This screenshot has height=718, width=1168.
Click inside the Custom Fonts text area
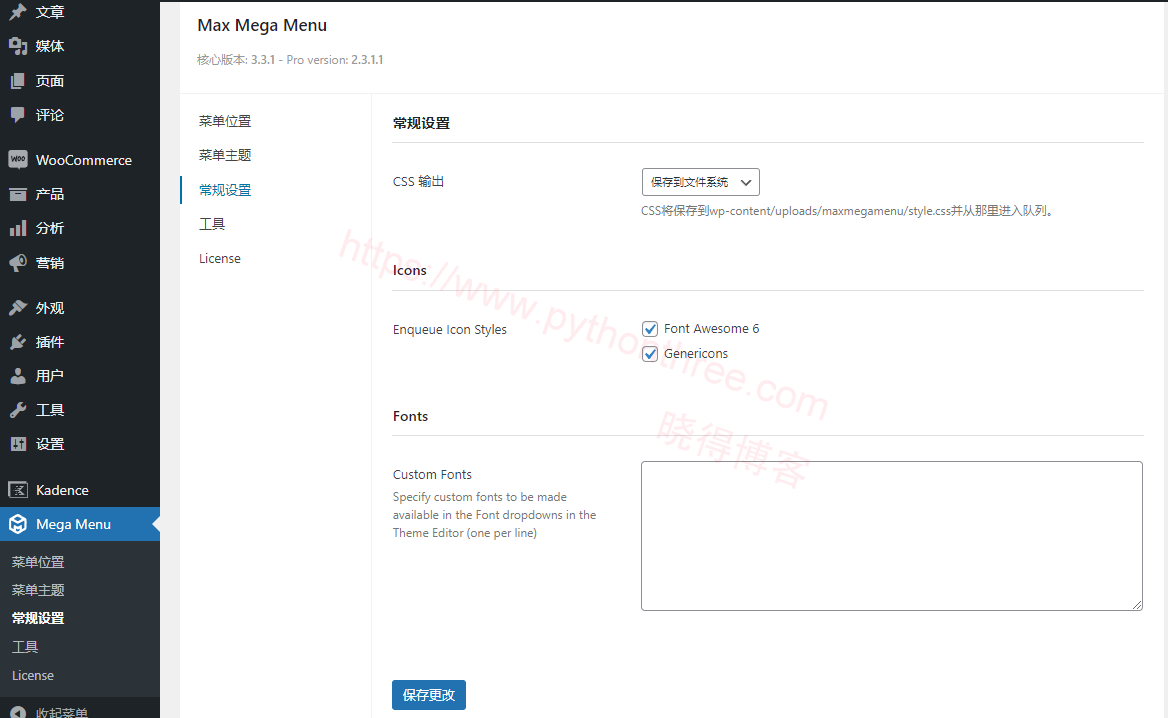890,535
